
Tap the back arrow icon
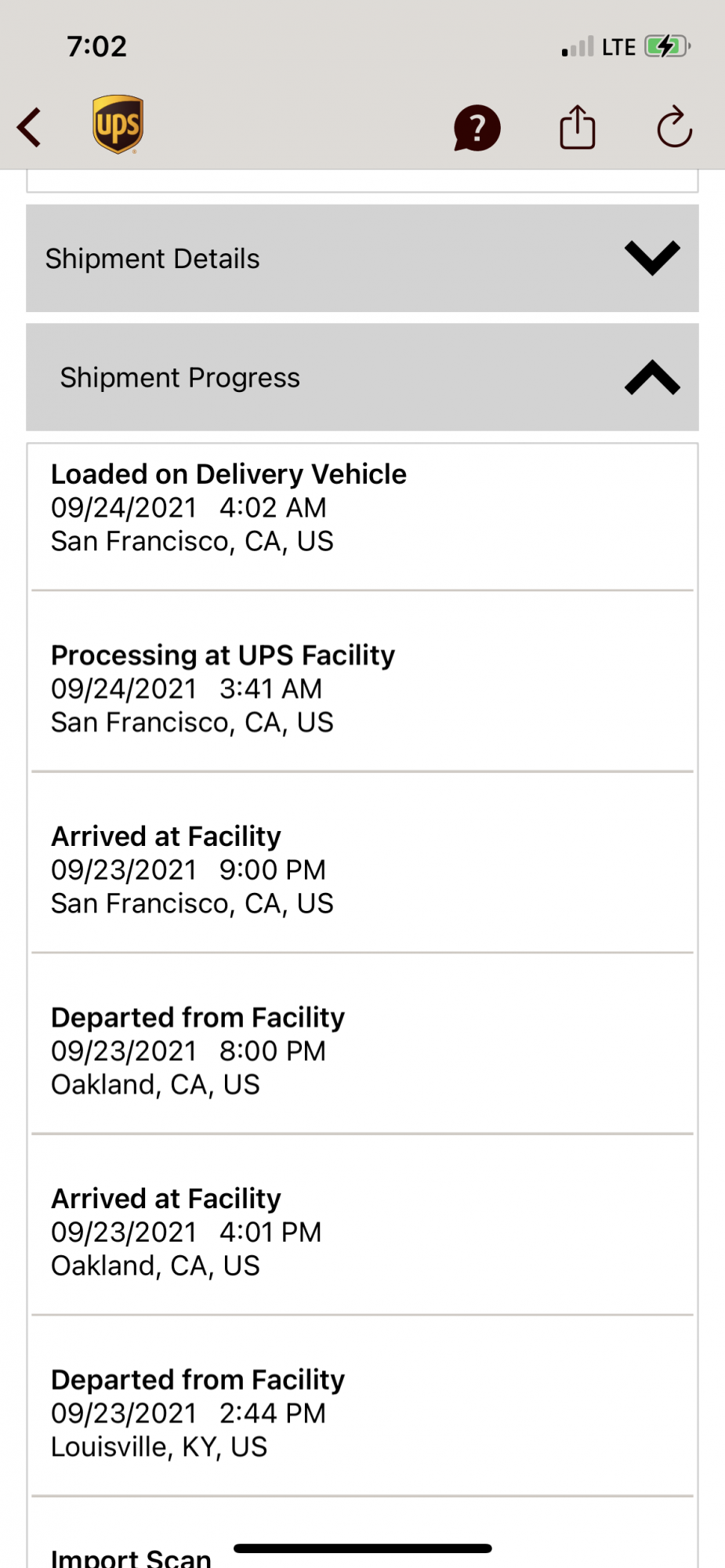click(x=30, y=127)
